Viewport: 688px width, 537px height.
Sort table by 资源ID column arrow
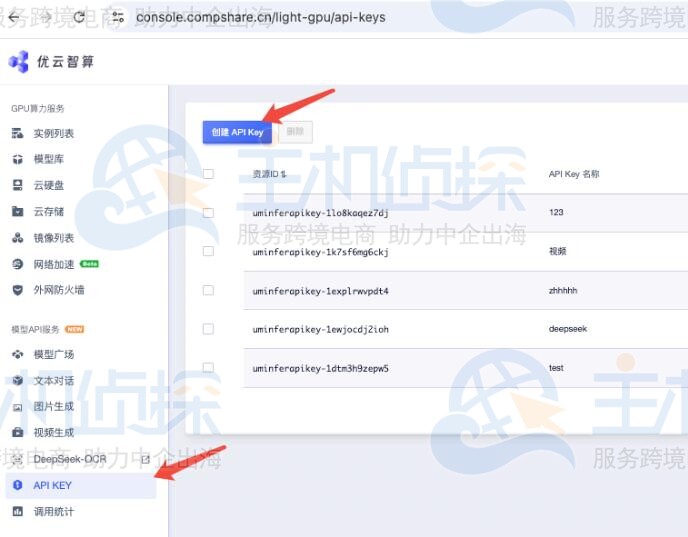tap(284, 175)
